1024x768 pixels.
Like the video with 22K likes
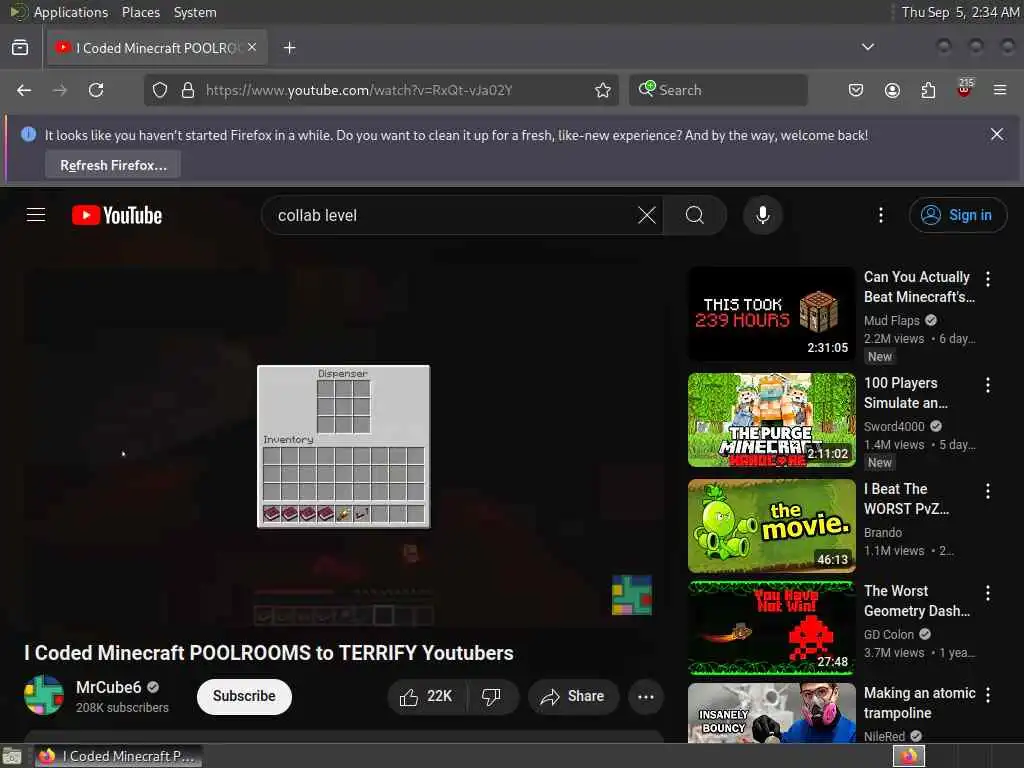pyautogui.click(x=427, y=697)
